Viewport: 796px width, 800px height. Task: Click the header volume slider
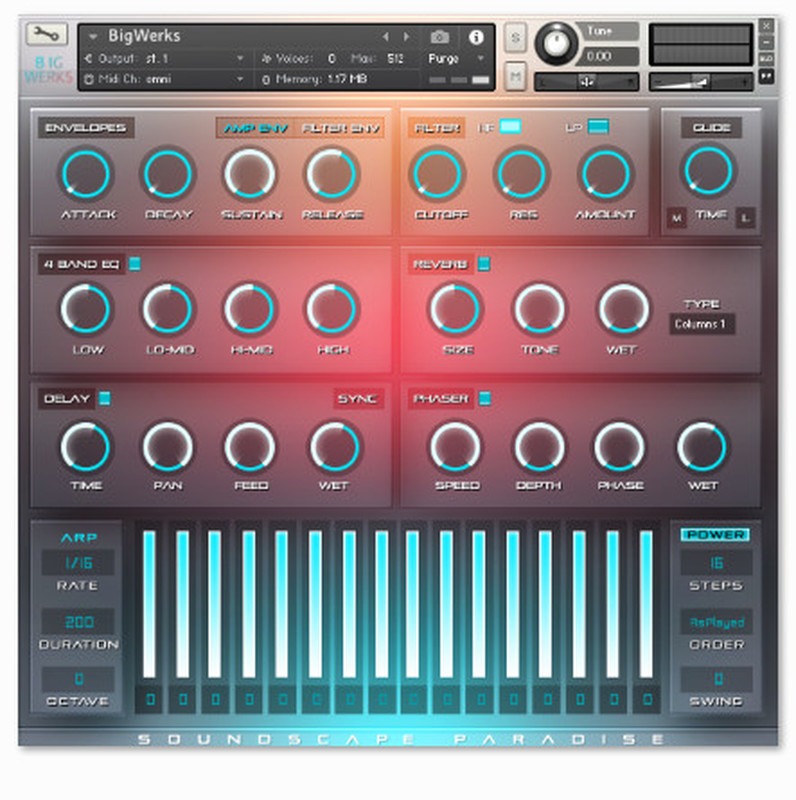pos(701,82)
